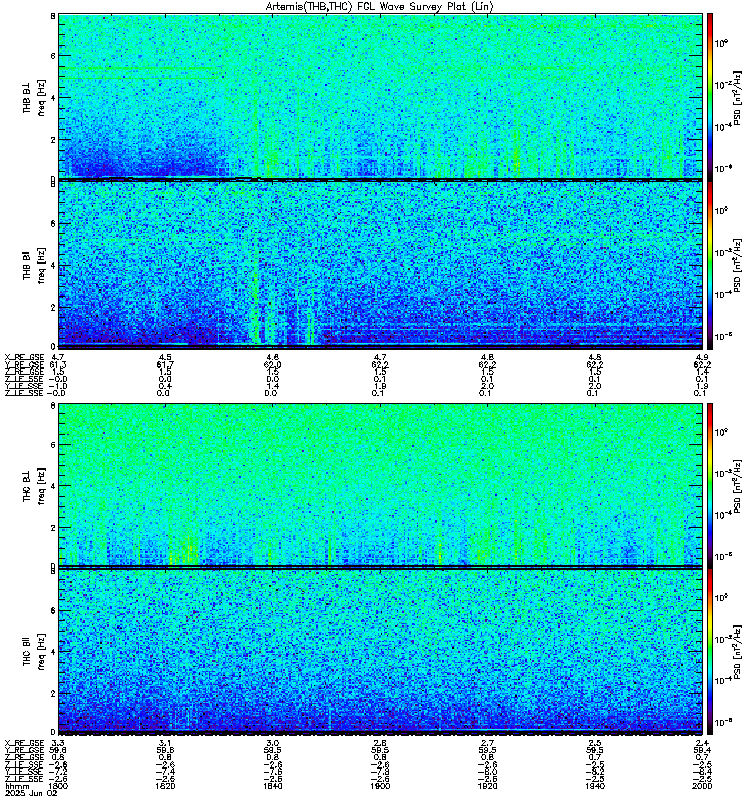Click the 'PSD [nT²/Hz]' label of THC B⊥ panel
Screen dimensions: 750x800
(738, 485)
